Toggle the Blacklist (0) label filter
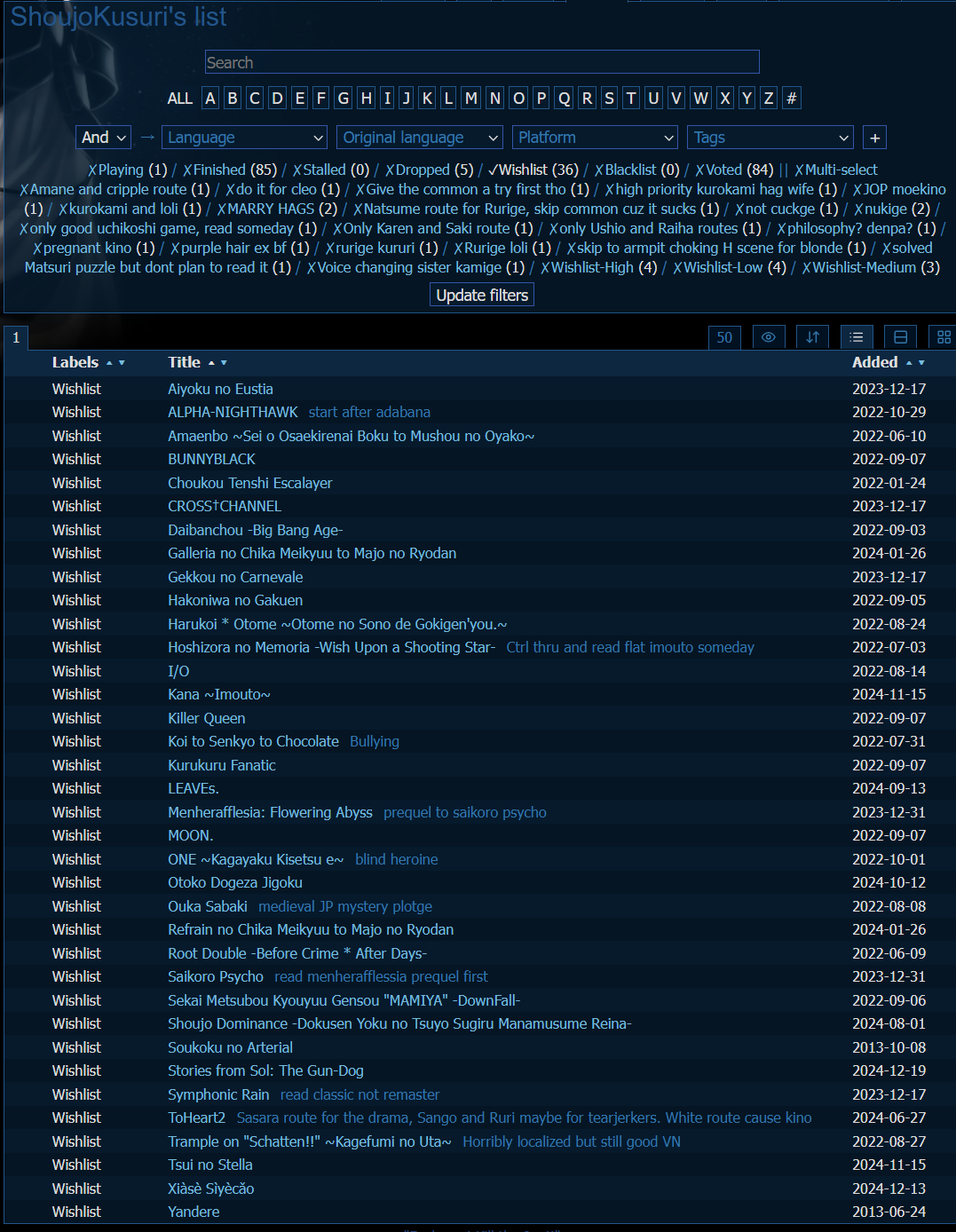The image size is (956, 1232). [x=636, y=170]
